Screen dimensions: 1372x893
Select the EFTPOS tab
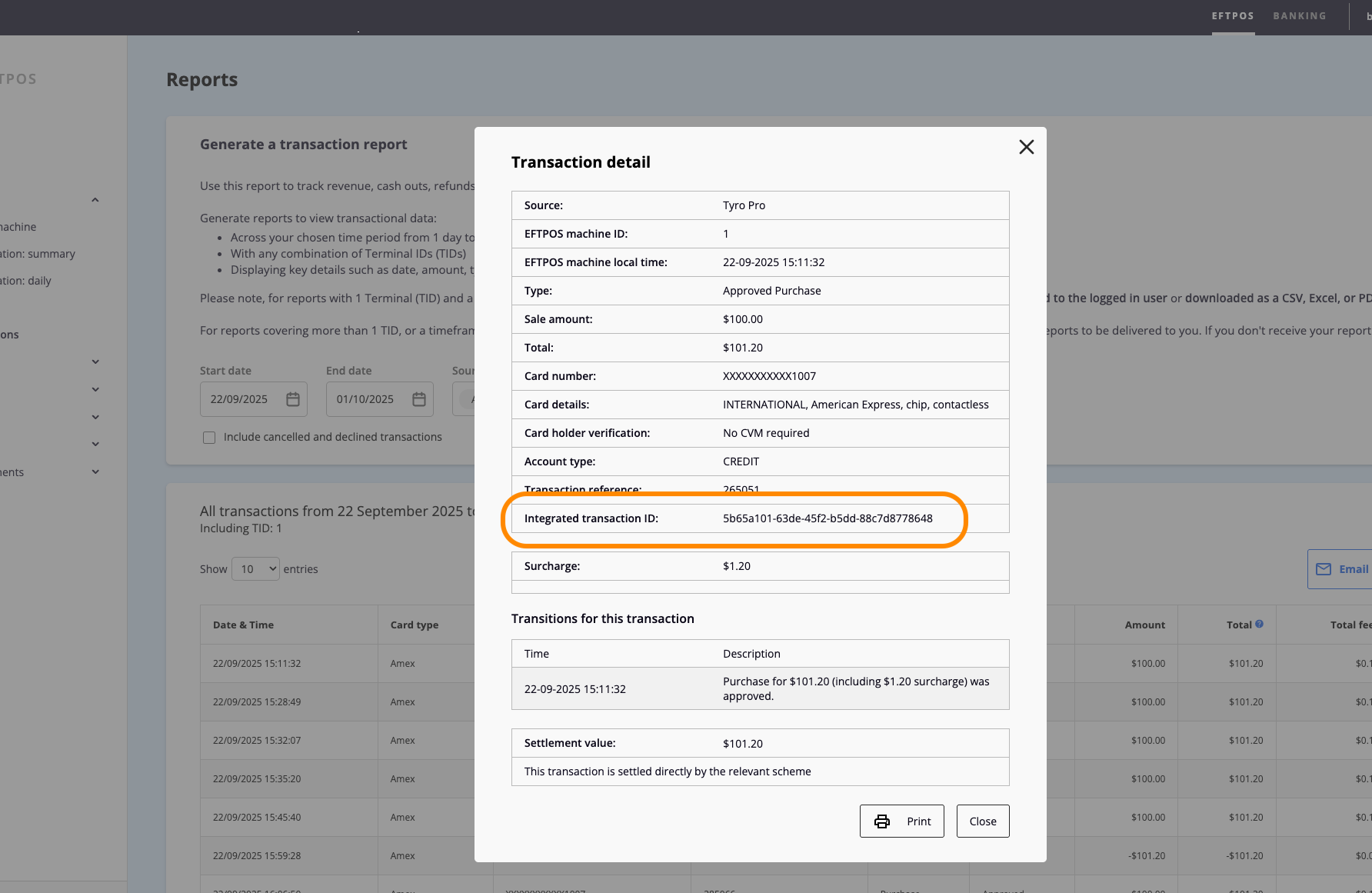tap(1233, 15)
